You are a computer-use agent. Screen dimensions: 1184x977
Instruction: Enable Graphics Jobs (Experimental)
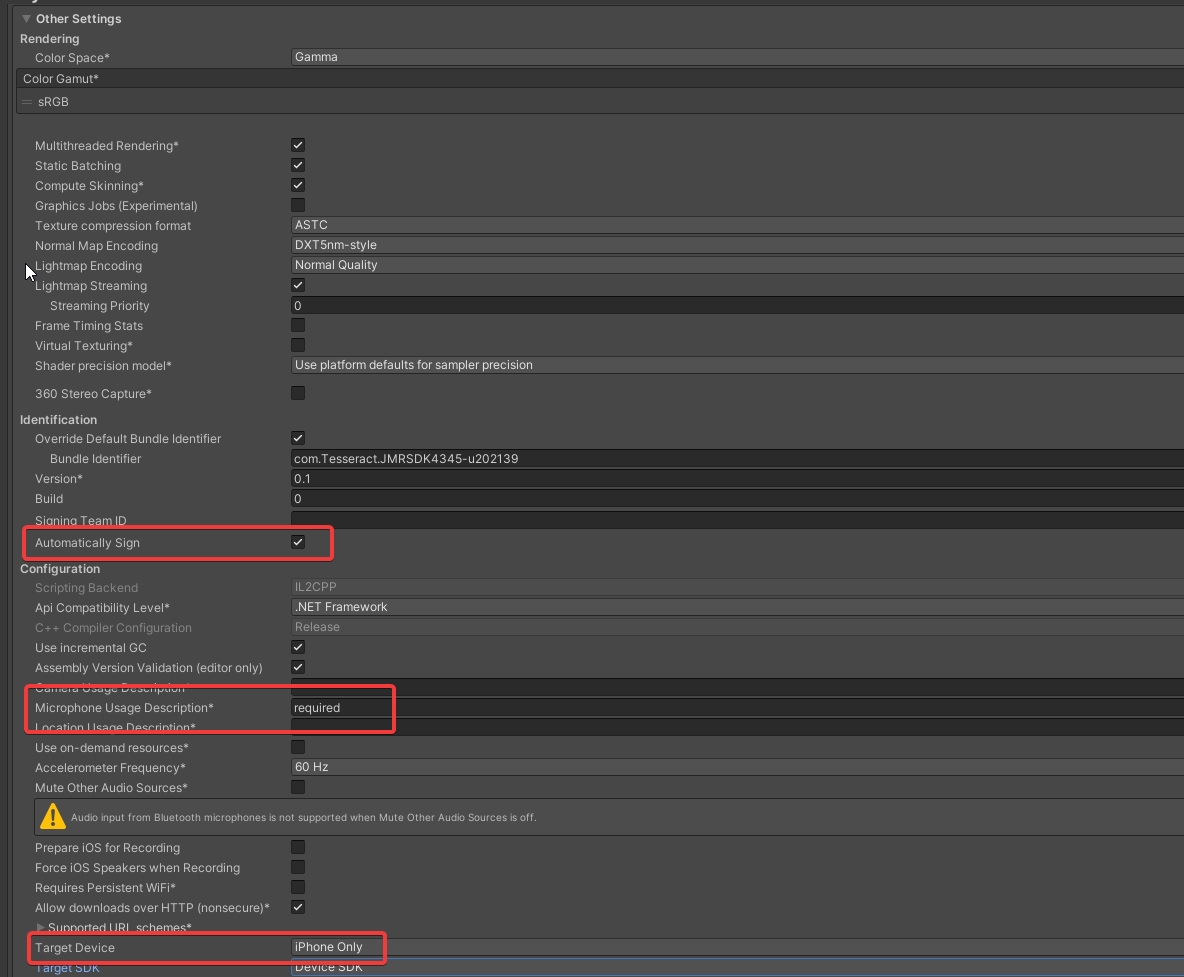tap(298, 206)
